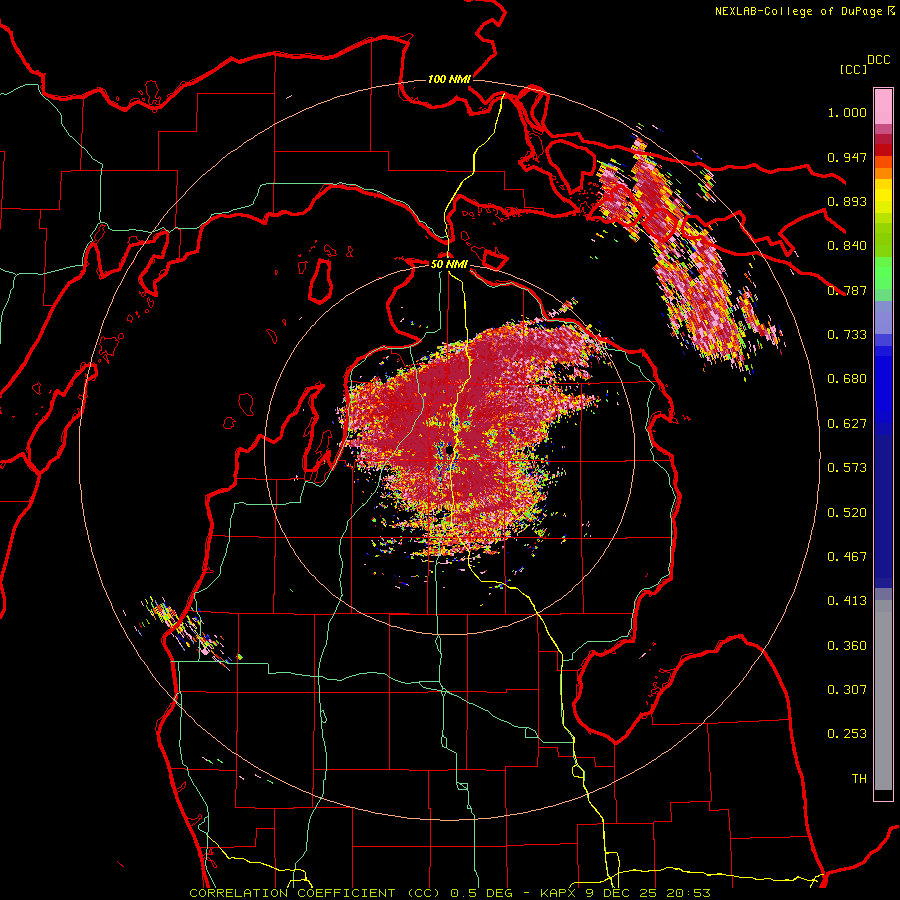
Task: Click the 0.893 scale value
Action: click(x=847, y=201)
